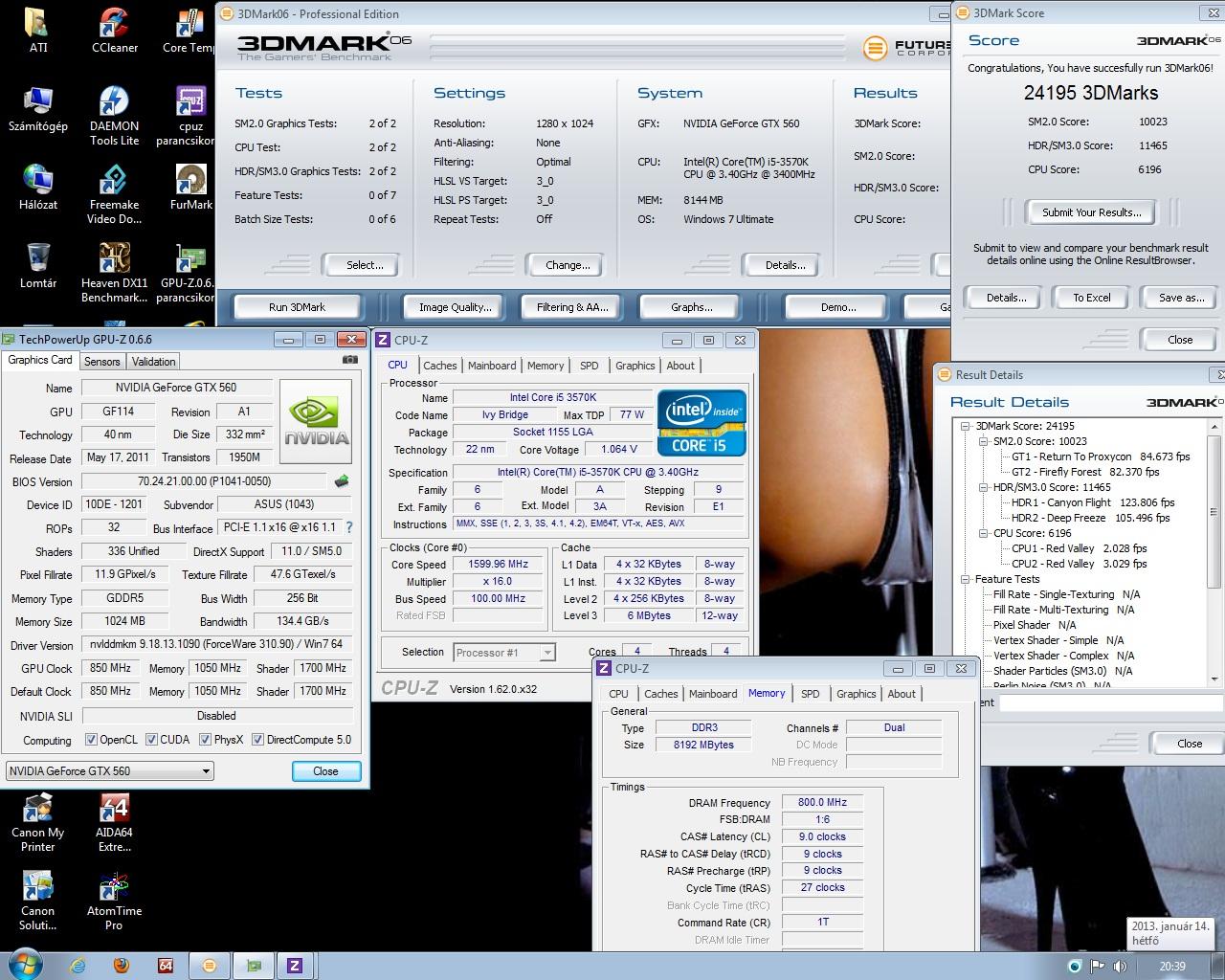
Task: Open AIDA64 taskbar button
Action: click(166, 966)
